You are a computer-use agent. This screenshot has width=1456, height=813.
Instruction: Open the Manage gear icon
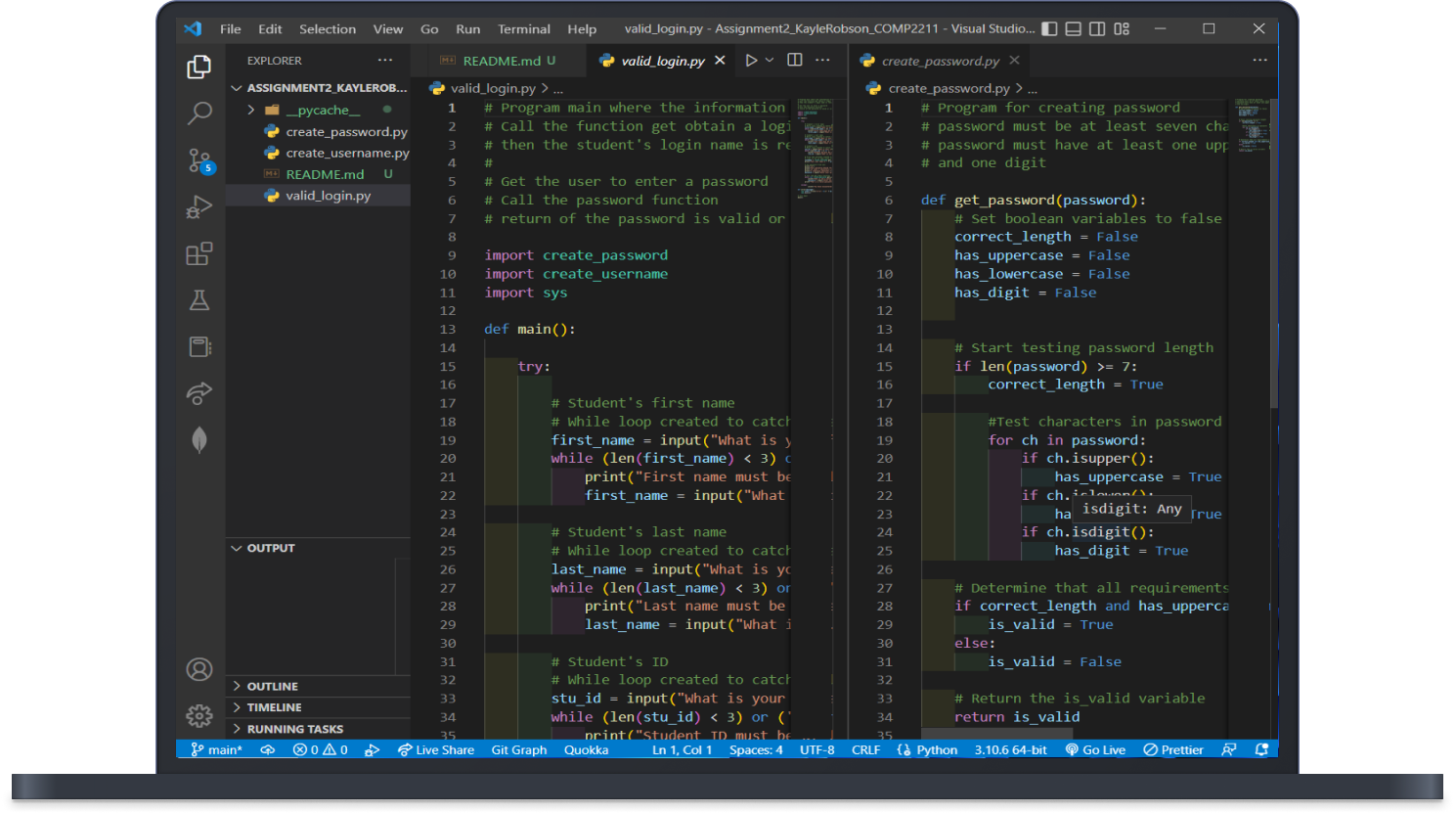199,716
